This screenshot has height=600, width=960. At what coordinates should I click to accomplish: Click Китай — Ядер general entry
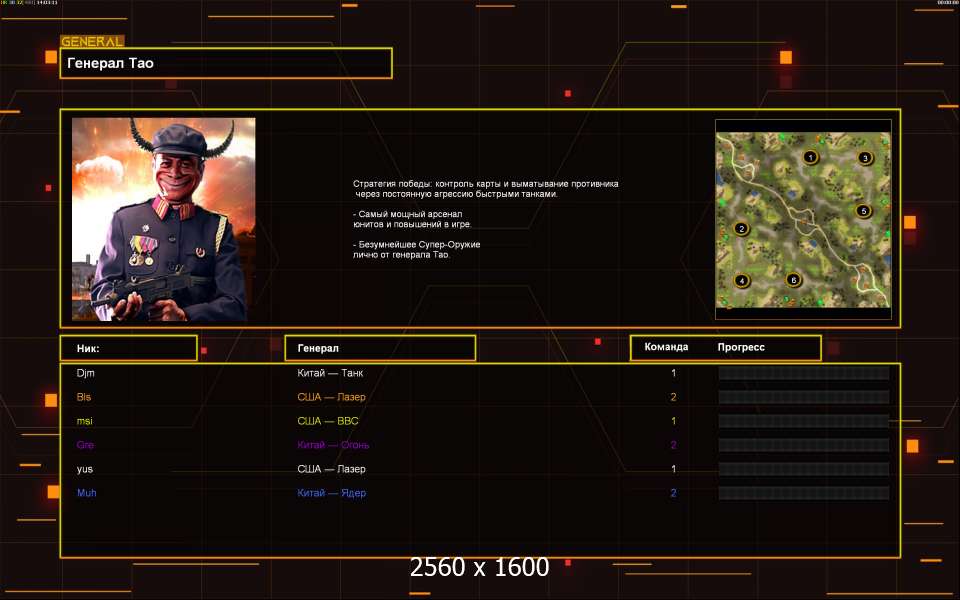(332, 493)
